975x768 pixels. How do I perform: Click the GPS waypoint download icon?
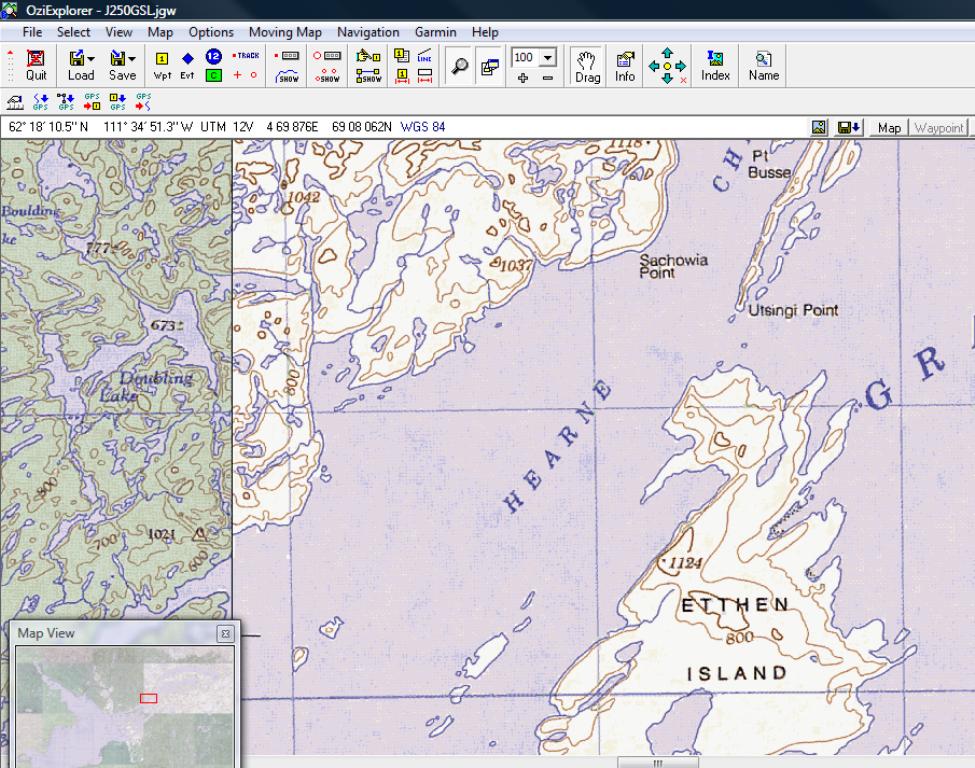(118, 102)
